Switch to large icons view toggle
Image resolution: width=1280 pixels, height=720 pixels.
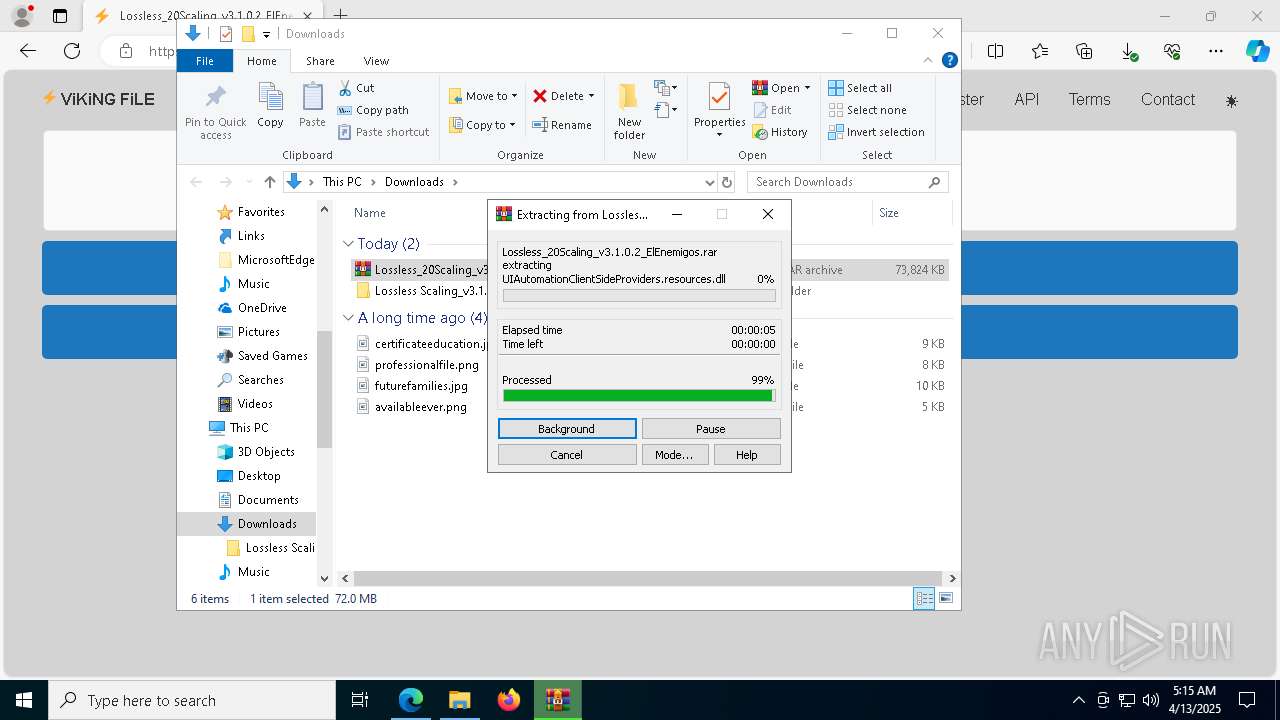tap(945, 599)
